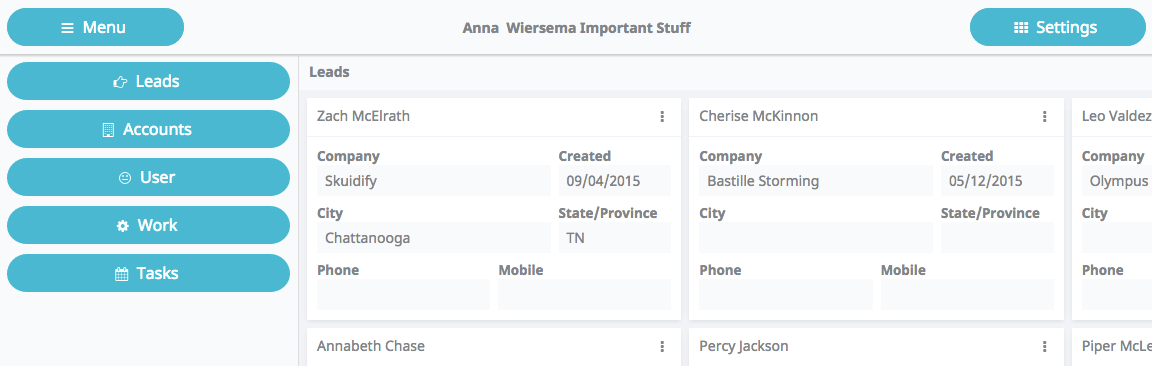Image resolution: width=1152 pixels, height=366 pixels.
Task: Open the hamburger Menu button
Action: 96,27
